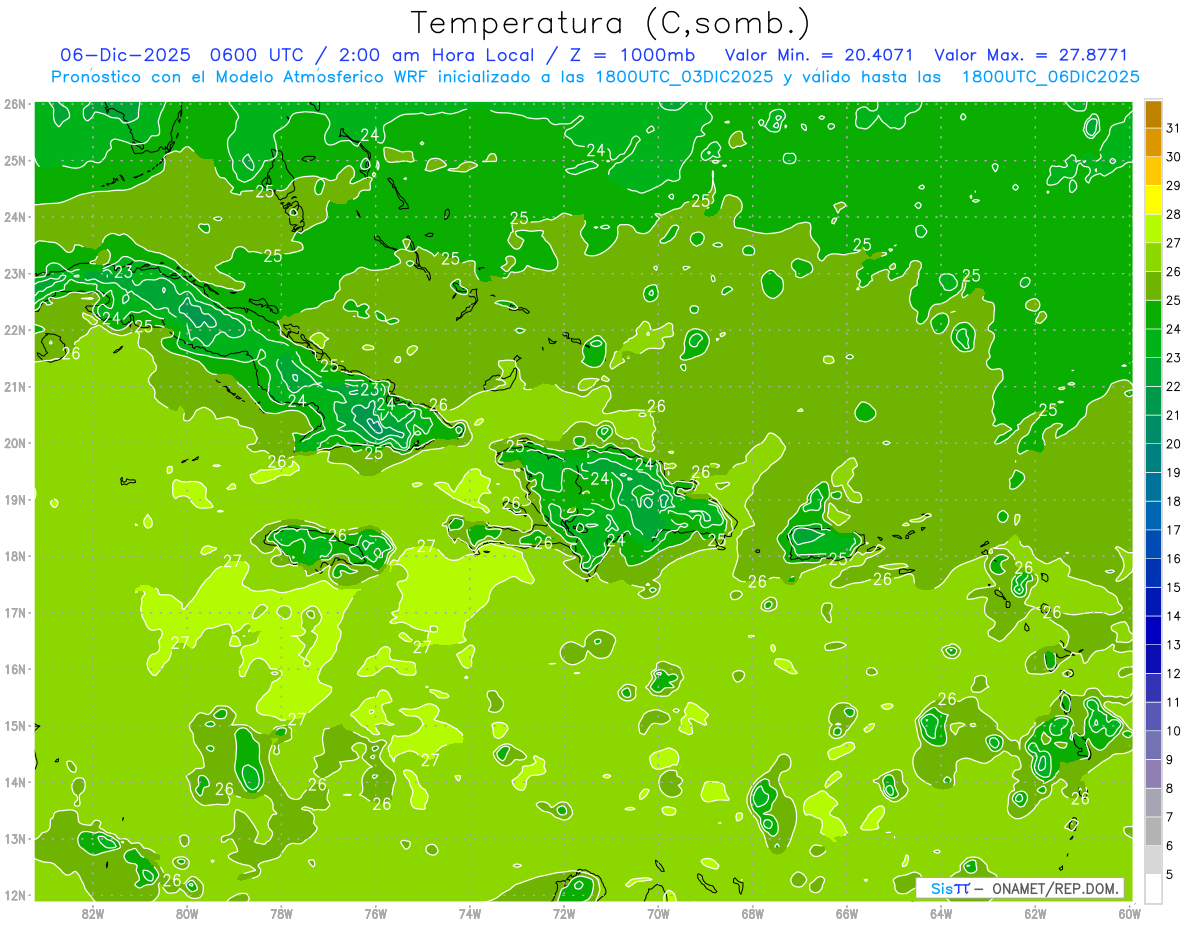
Task: Click the "Valor Max. = 27.8771" readout
Action: point(1030,54)
